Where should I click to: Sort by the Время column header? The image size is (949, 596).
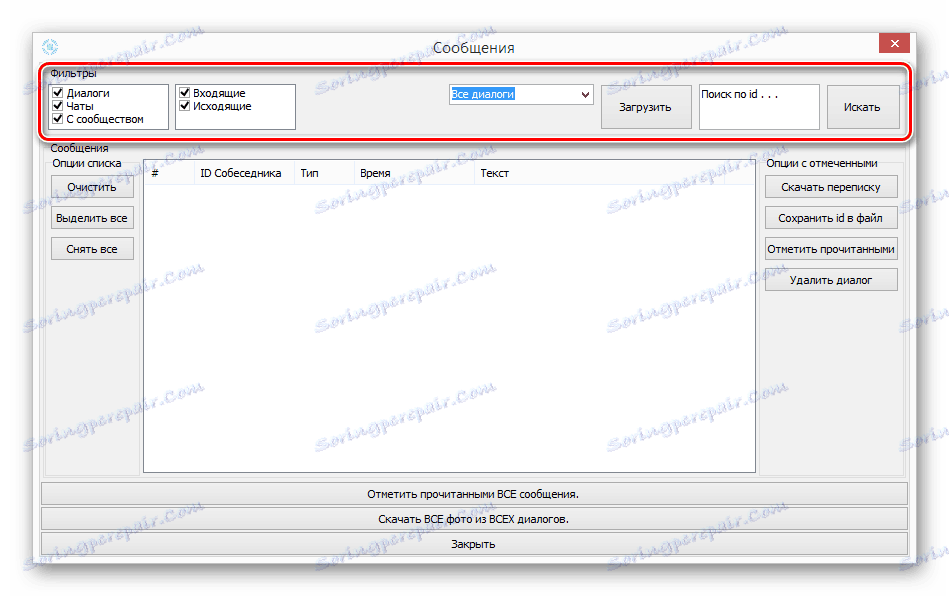click(414, 173)
